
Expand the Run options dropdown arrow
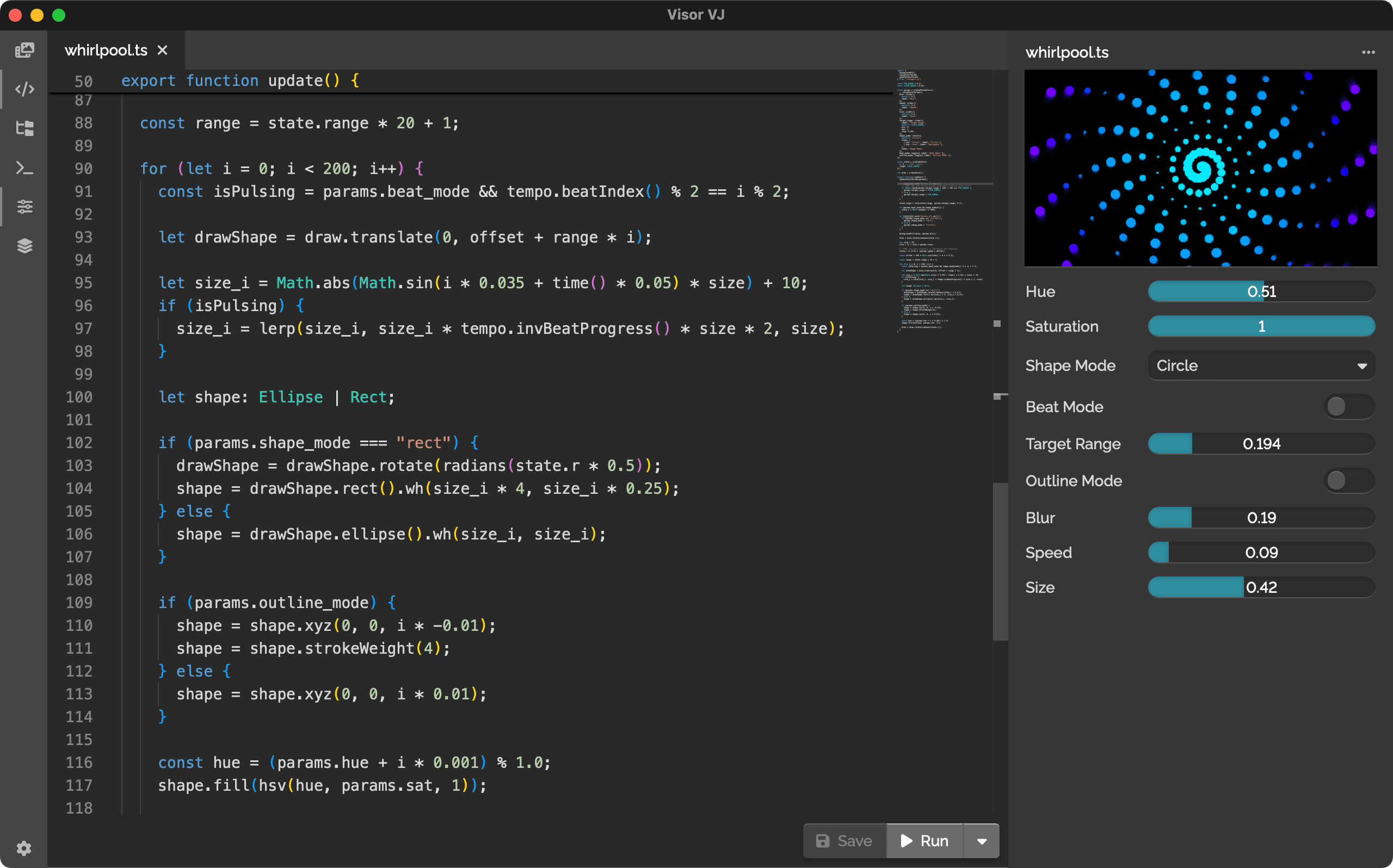(981, 841)
